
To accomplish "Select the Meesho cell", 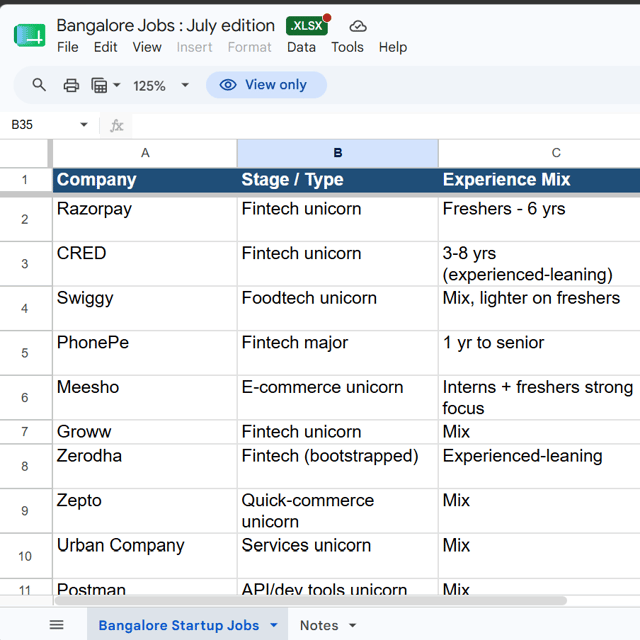I will click(145, 397).
